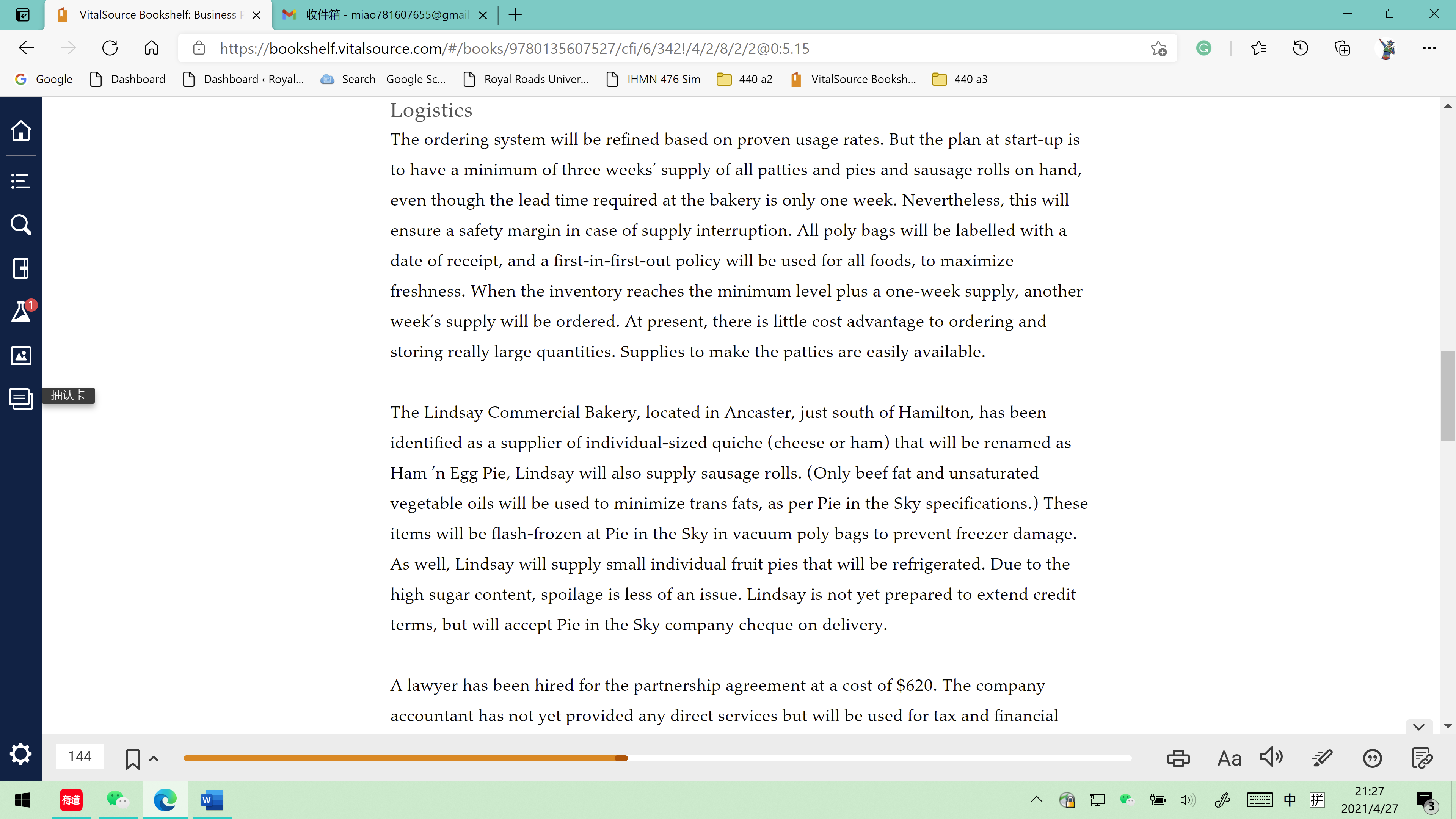Image resolution: width=1456 pixels, height=819 pixels.
Task: Open the highlighter tool icon
Action: pyautogui.click(x=1322, y=758)
